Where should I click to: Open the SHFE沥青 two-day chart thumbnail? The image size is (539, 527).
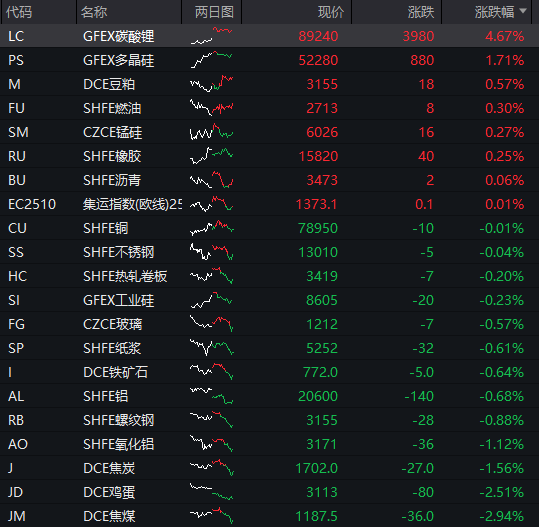(212, 180)
